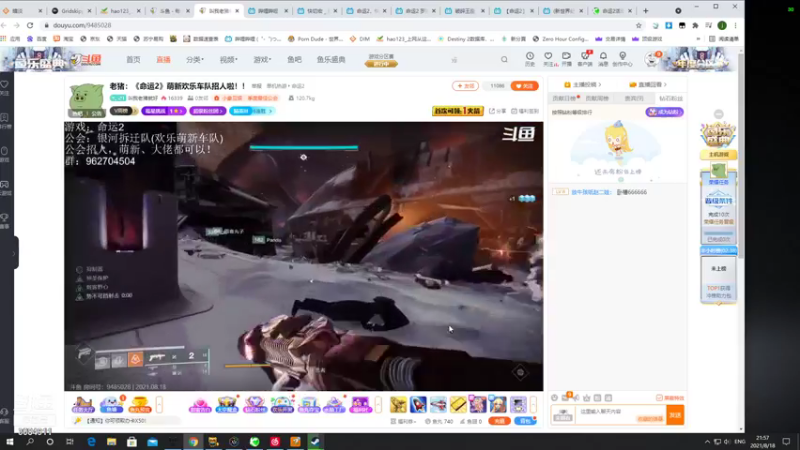Viewport: 800px width, 450px height.
Task: Open followed channels heart icon
Action: (x=548, y=59)
